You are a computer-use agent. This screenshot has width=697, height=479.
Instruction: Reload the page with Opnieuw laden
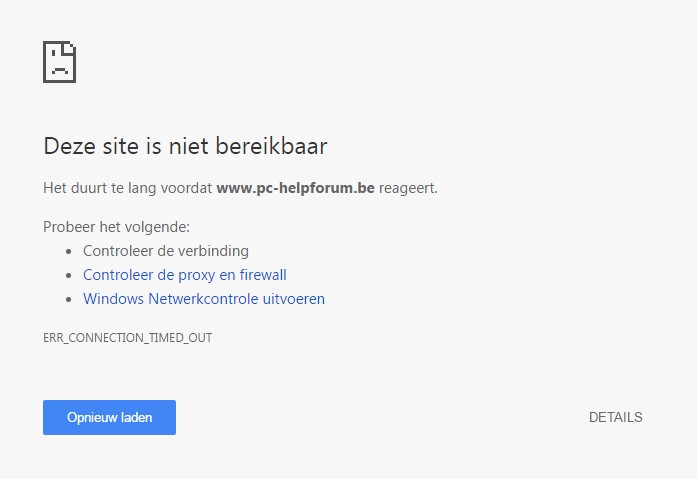(x=109, y=417)
